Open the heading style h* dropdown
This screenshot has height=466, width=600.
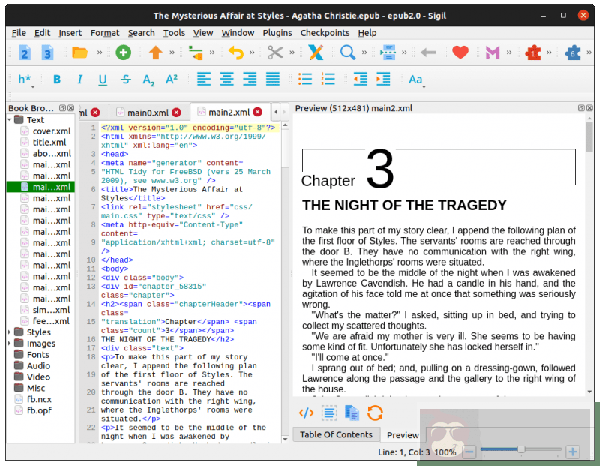click(24, 79)
